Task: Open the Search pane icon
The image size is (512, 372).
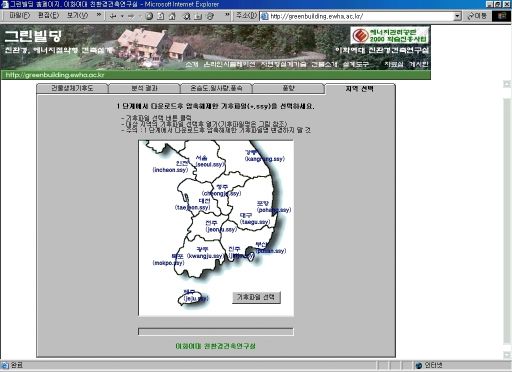Action: (187, 16)
